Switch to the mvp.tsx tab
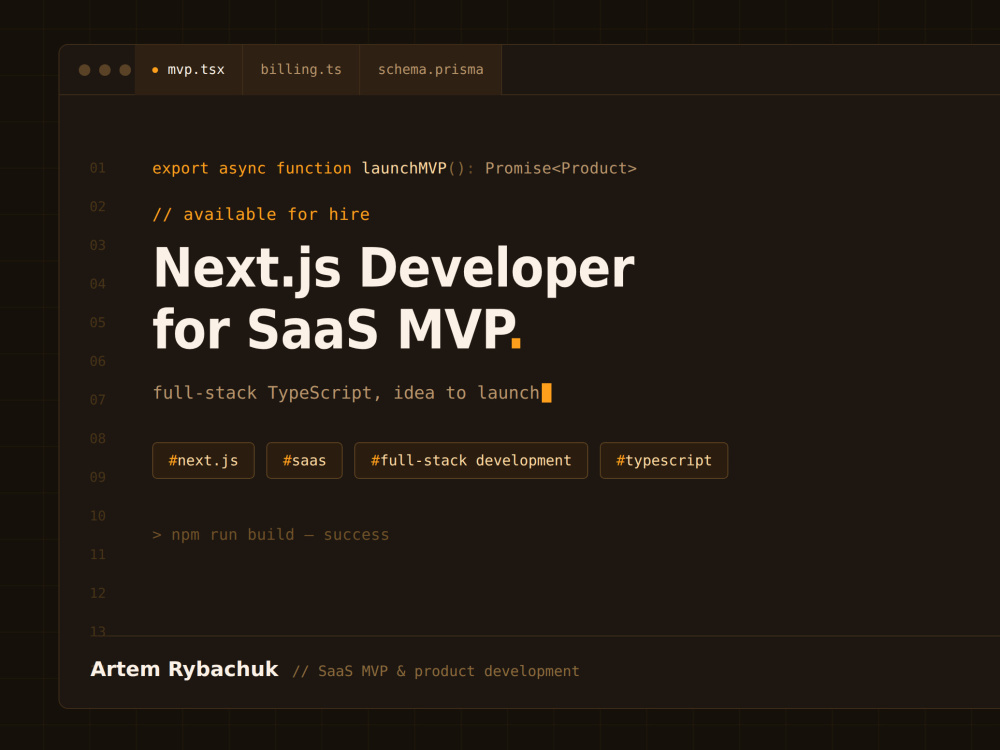This screenshot has width=1000, height=750. pos(189,70)
